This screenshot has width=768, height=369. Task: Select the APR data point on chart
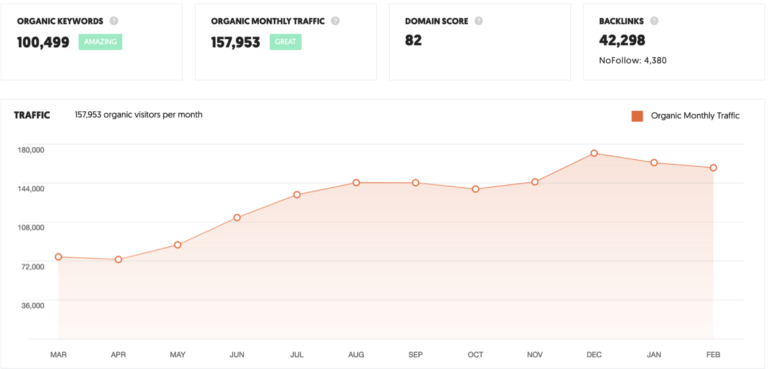[x=118, y=259]
